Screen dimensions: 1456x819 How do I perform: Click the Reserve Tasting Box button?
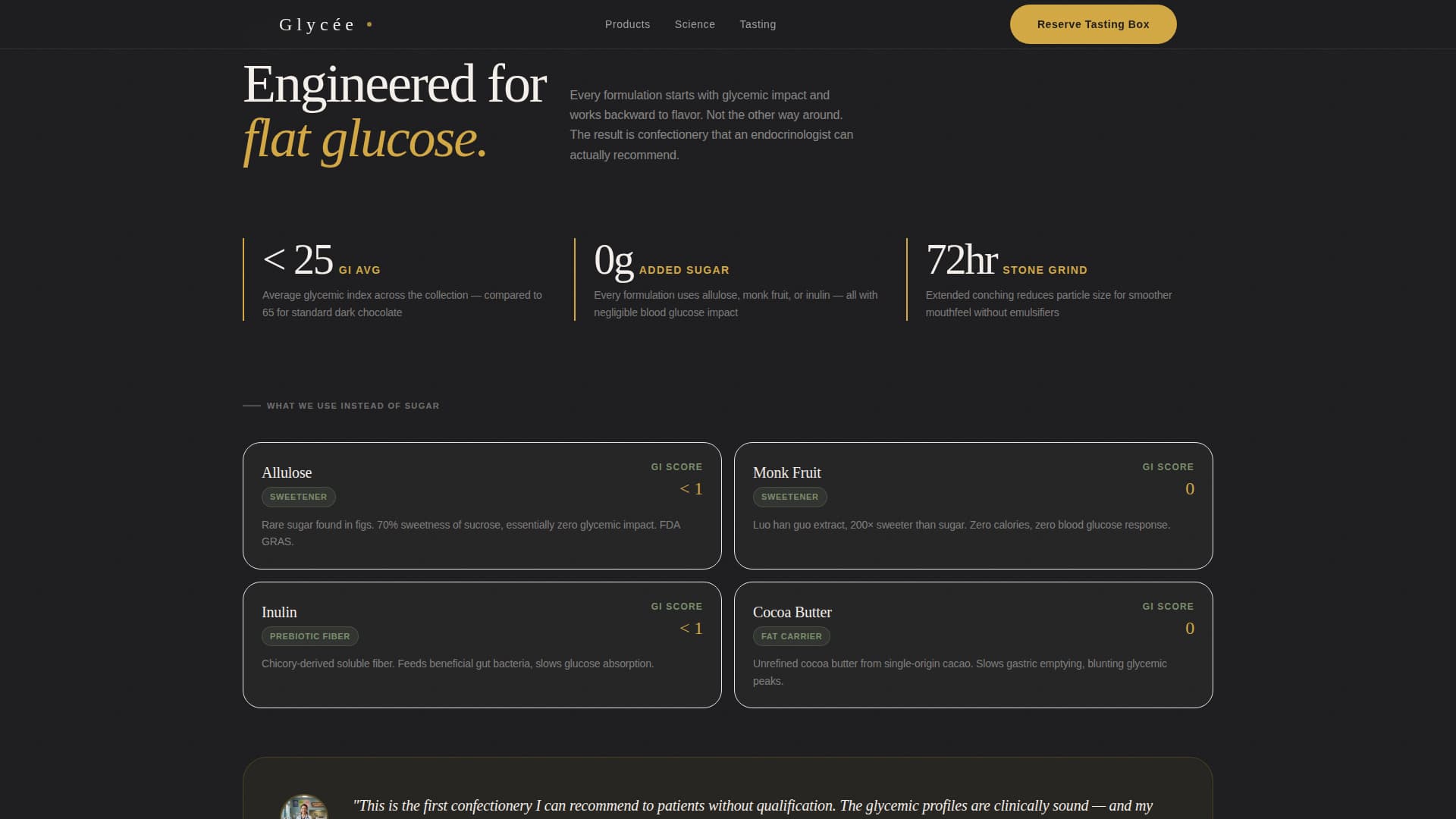[1093, 24]
